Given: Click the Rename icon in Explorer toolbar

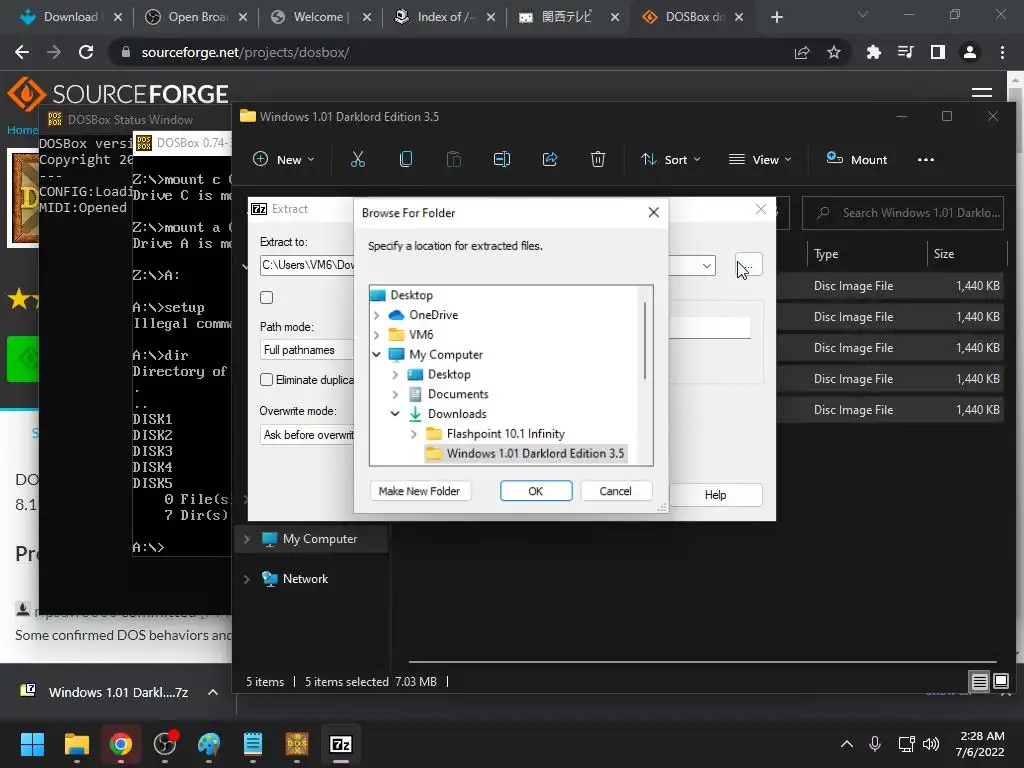Looking at the screenshot, I should (x=502, y=159).
